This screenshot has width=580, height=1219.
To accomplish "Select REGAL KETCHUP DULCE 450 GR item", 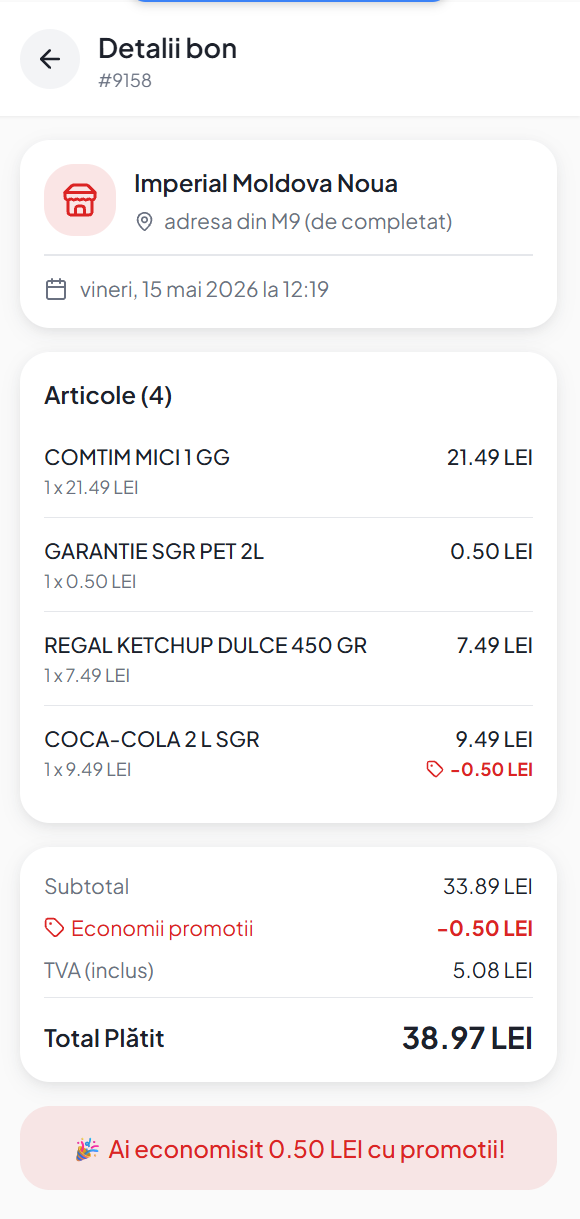I will (x=288, y=659).
